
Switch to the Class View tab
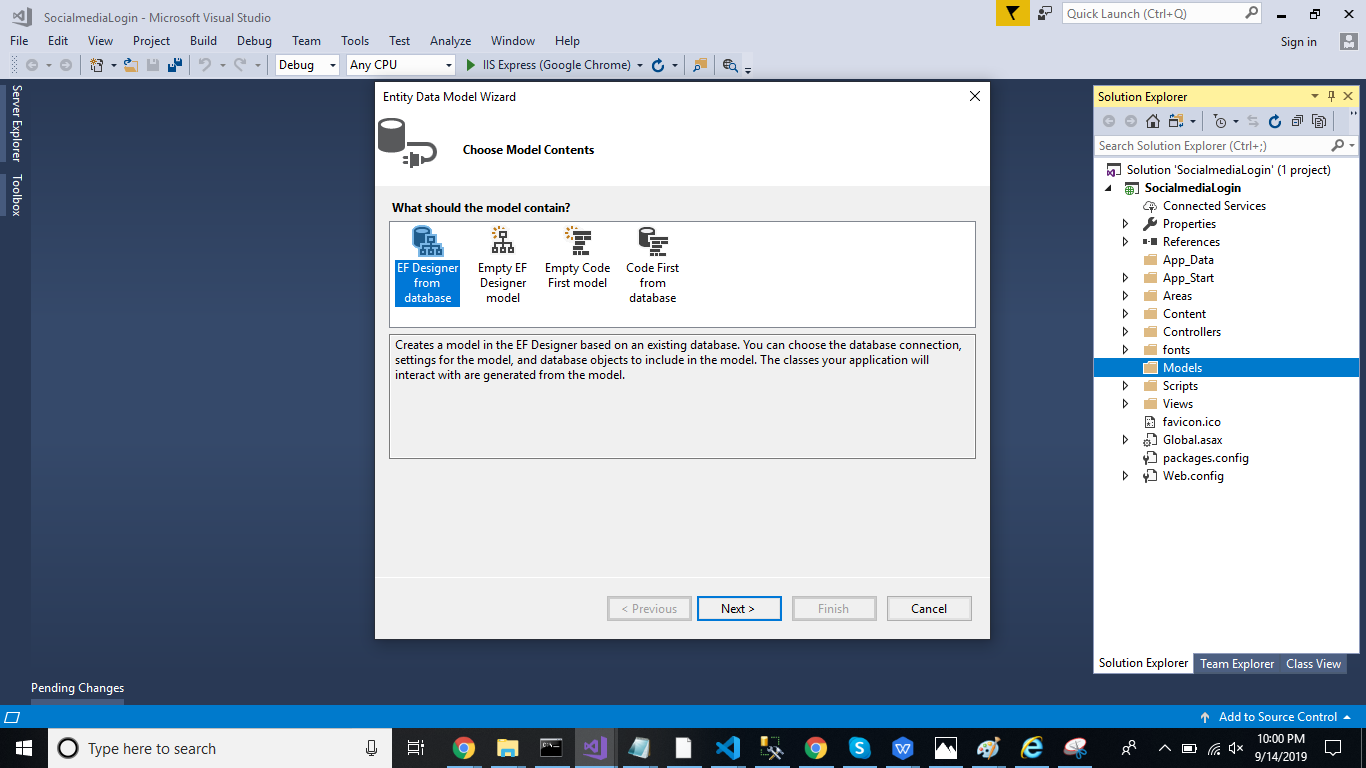click(1313, 663)
